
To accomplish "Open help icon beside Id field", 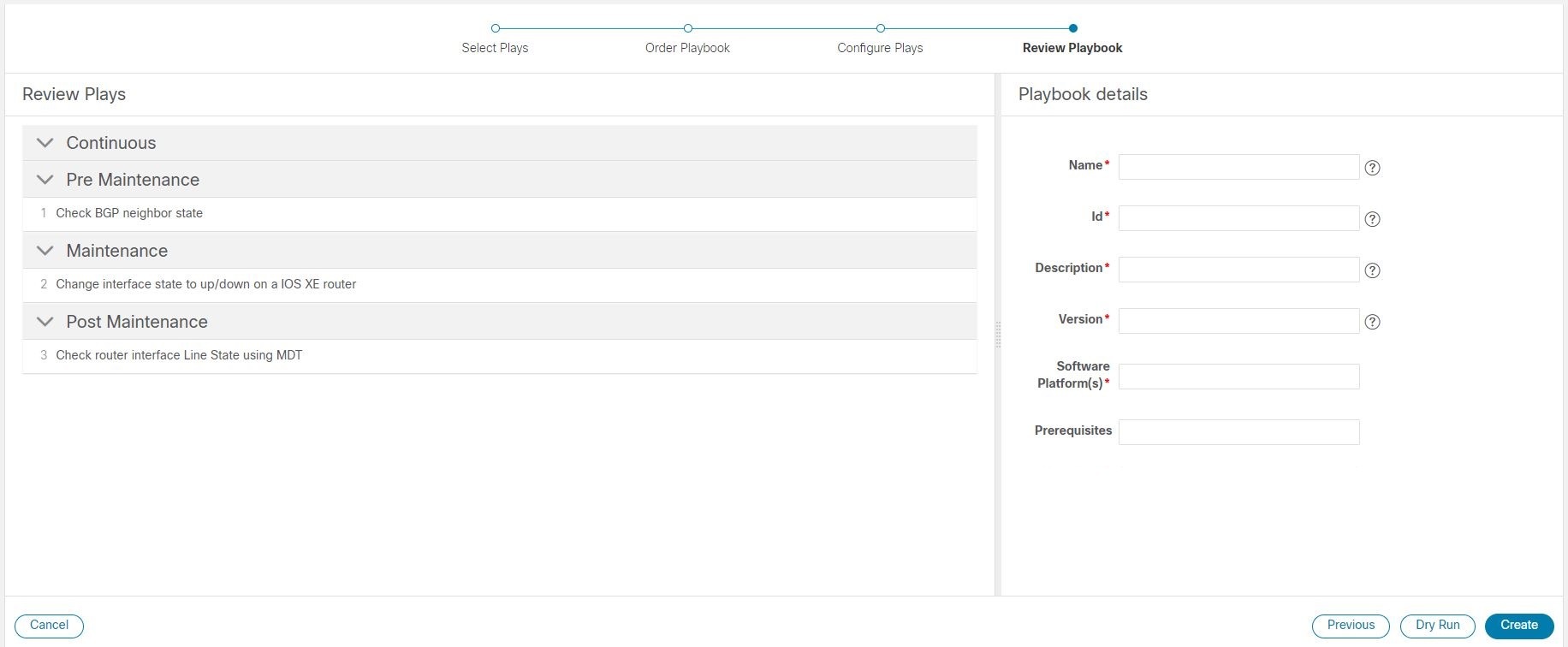I will tap(1372, 219).
